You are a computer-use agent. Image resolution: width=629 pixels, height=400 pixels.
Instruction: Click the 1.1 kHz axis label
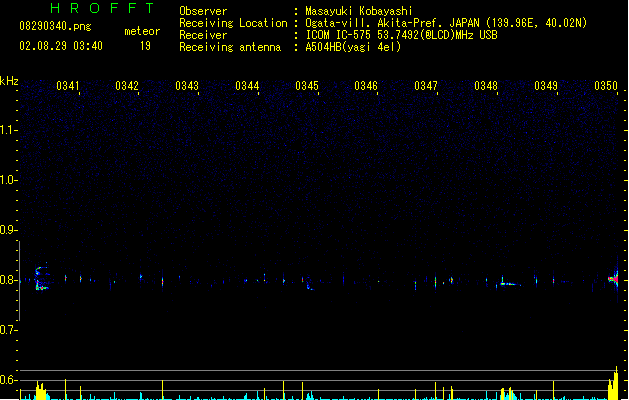pyautogui.click(x=8, y=130)
